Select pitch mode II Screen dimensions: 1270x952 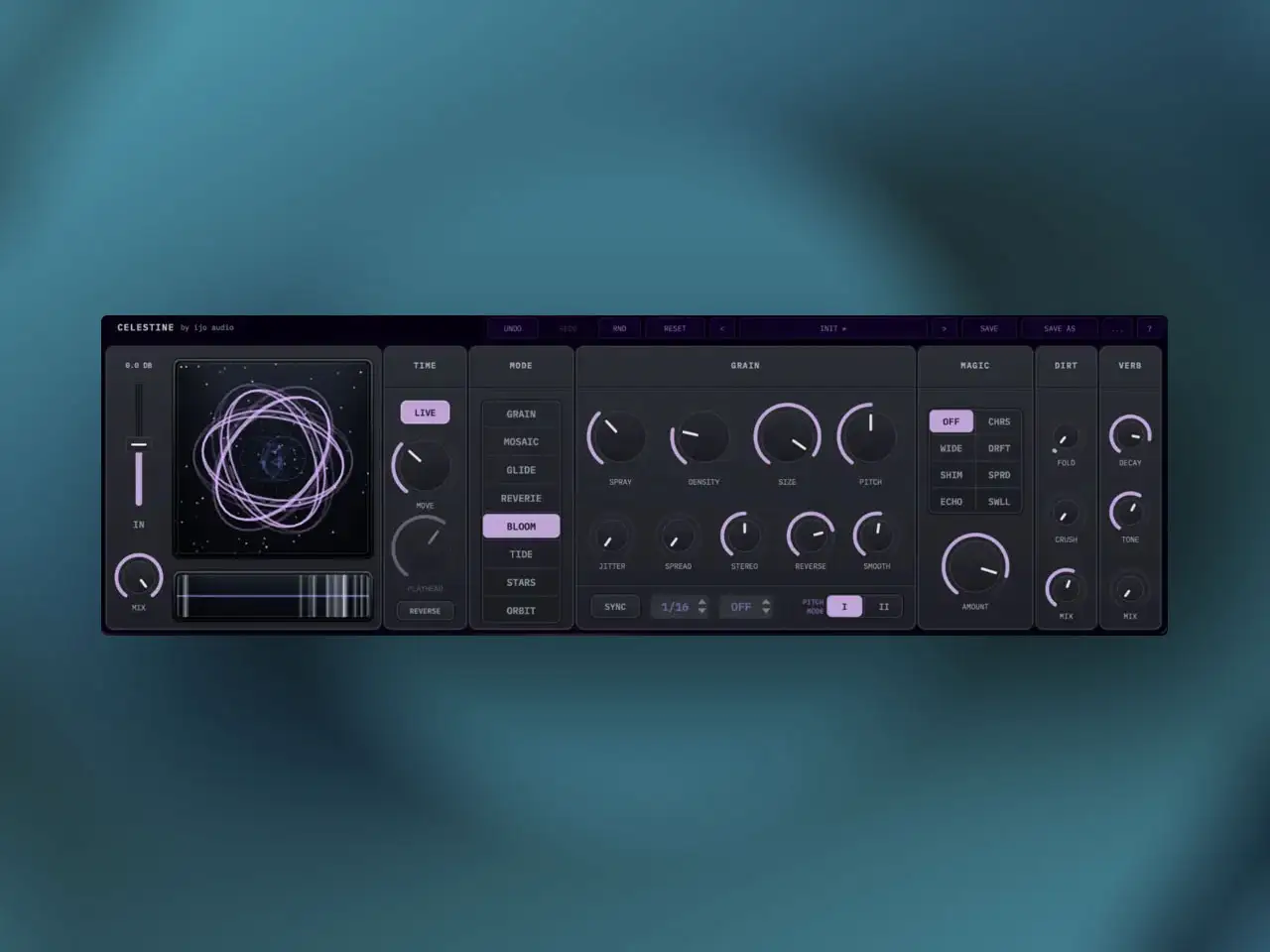(x=884, y=607)
